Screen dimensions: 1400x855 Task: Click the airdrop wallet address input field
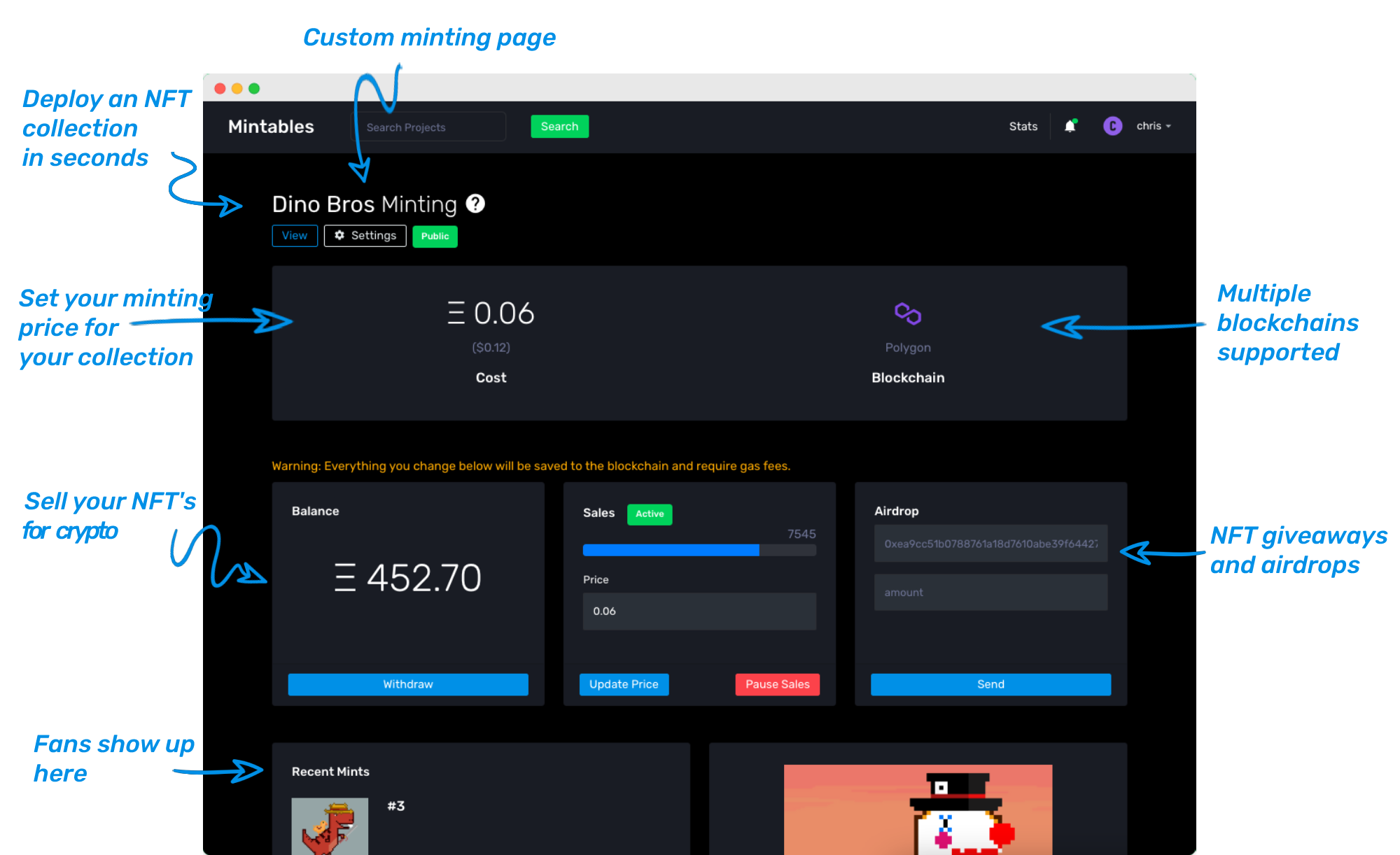tap(988, 546)
